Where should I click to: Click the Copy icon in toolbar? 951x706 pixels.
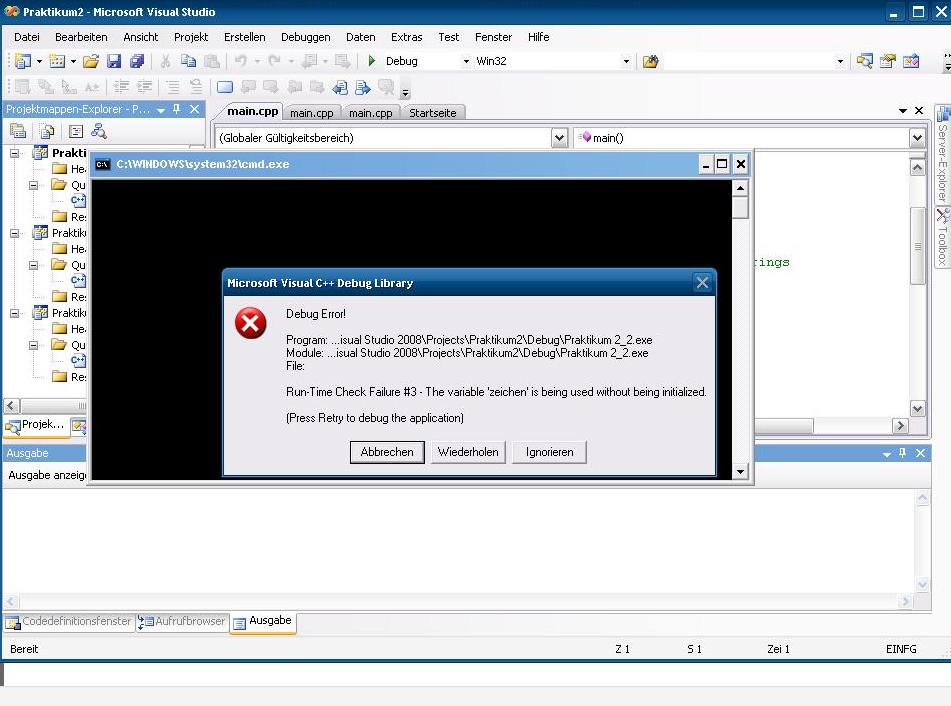[188, 61]
